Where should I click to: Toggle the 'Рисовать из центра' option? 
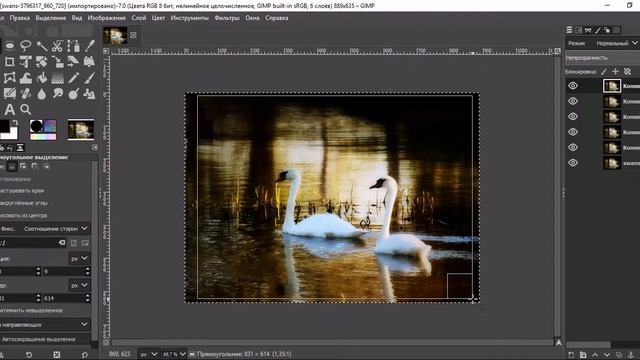coord(24,215)
